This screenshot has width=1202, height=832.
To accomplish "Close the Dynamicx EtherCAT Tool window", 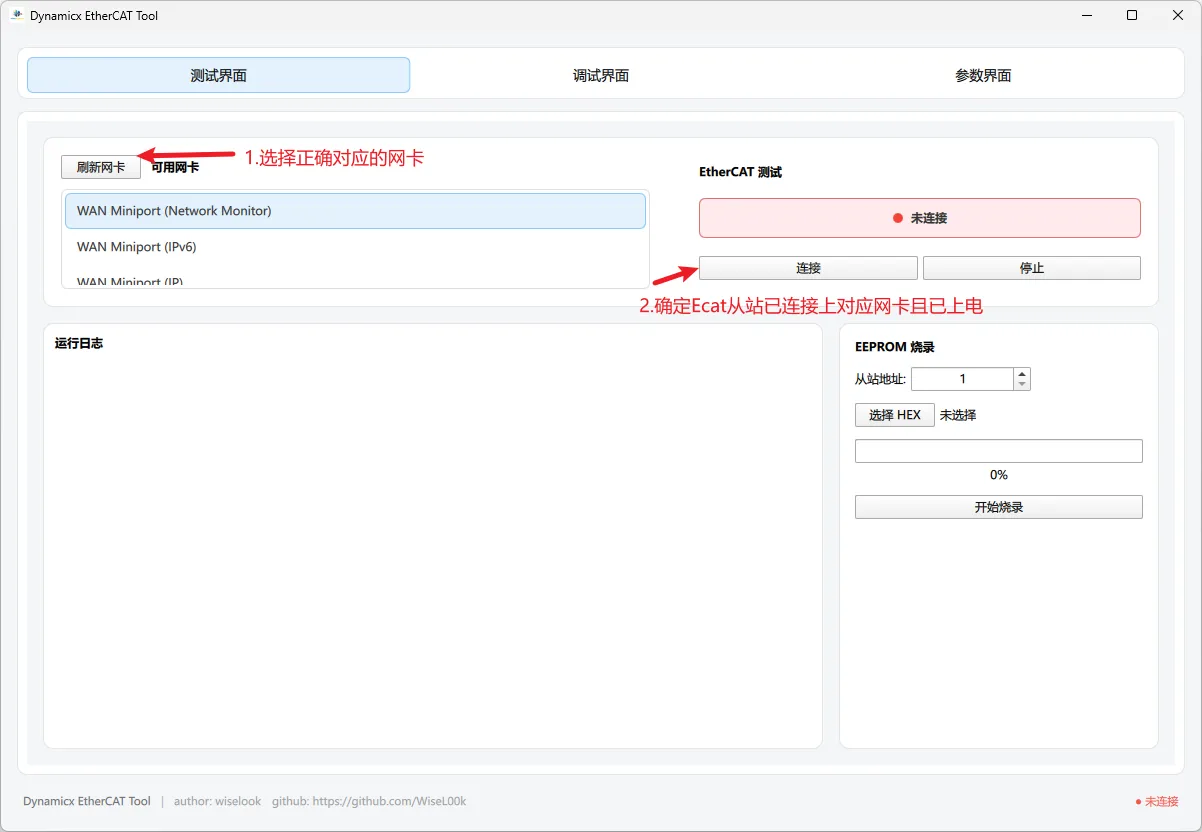I will point(1178,15).
